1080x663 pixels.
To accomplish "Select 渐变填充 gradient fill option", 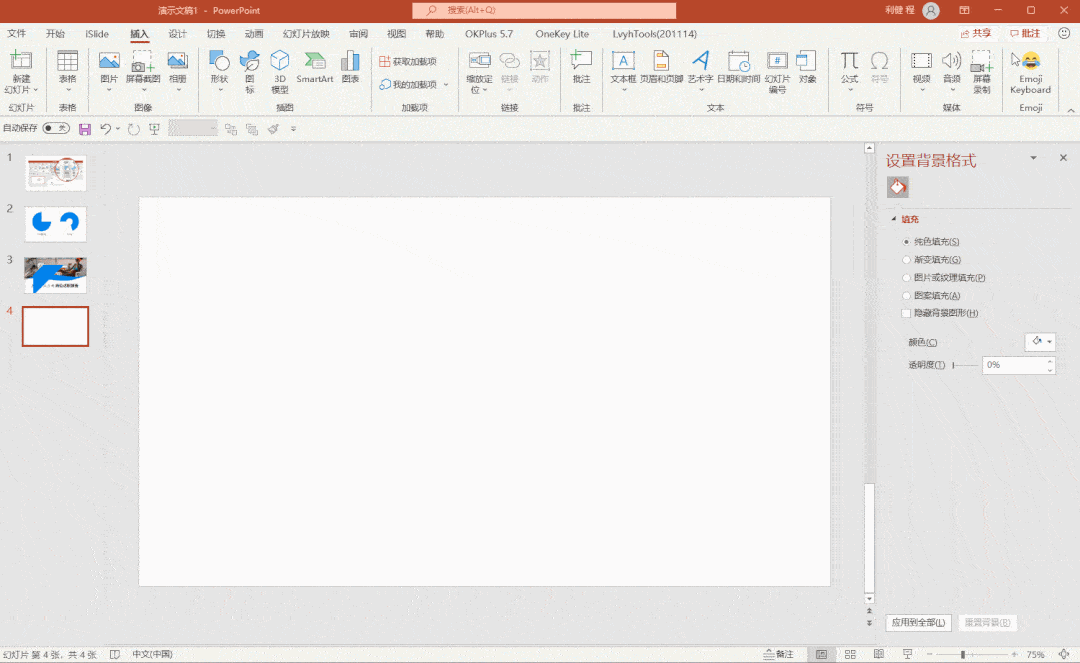I will pos(931,260).
